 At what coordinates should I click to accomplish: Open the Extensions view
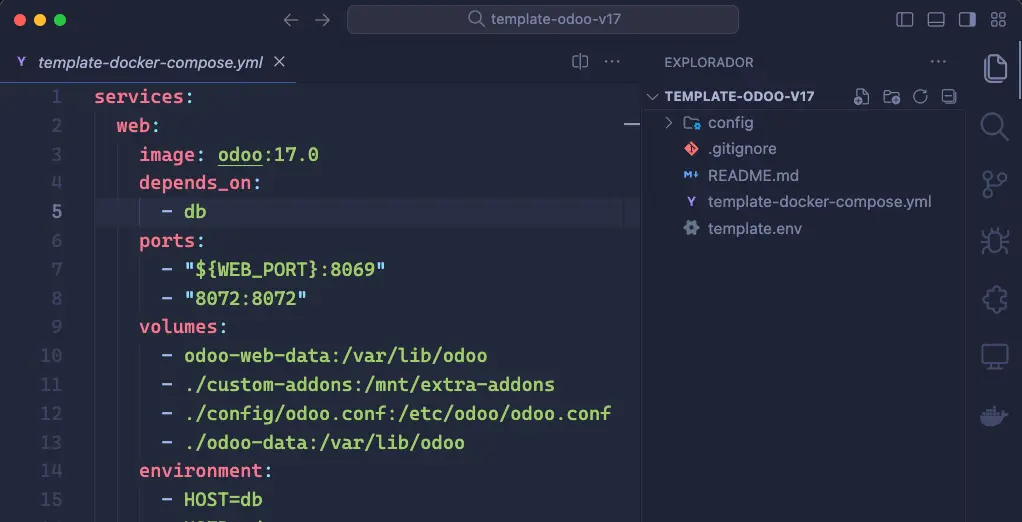pyautogui.click(x=995, y=300)
